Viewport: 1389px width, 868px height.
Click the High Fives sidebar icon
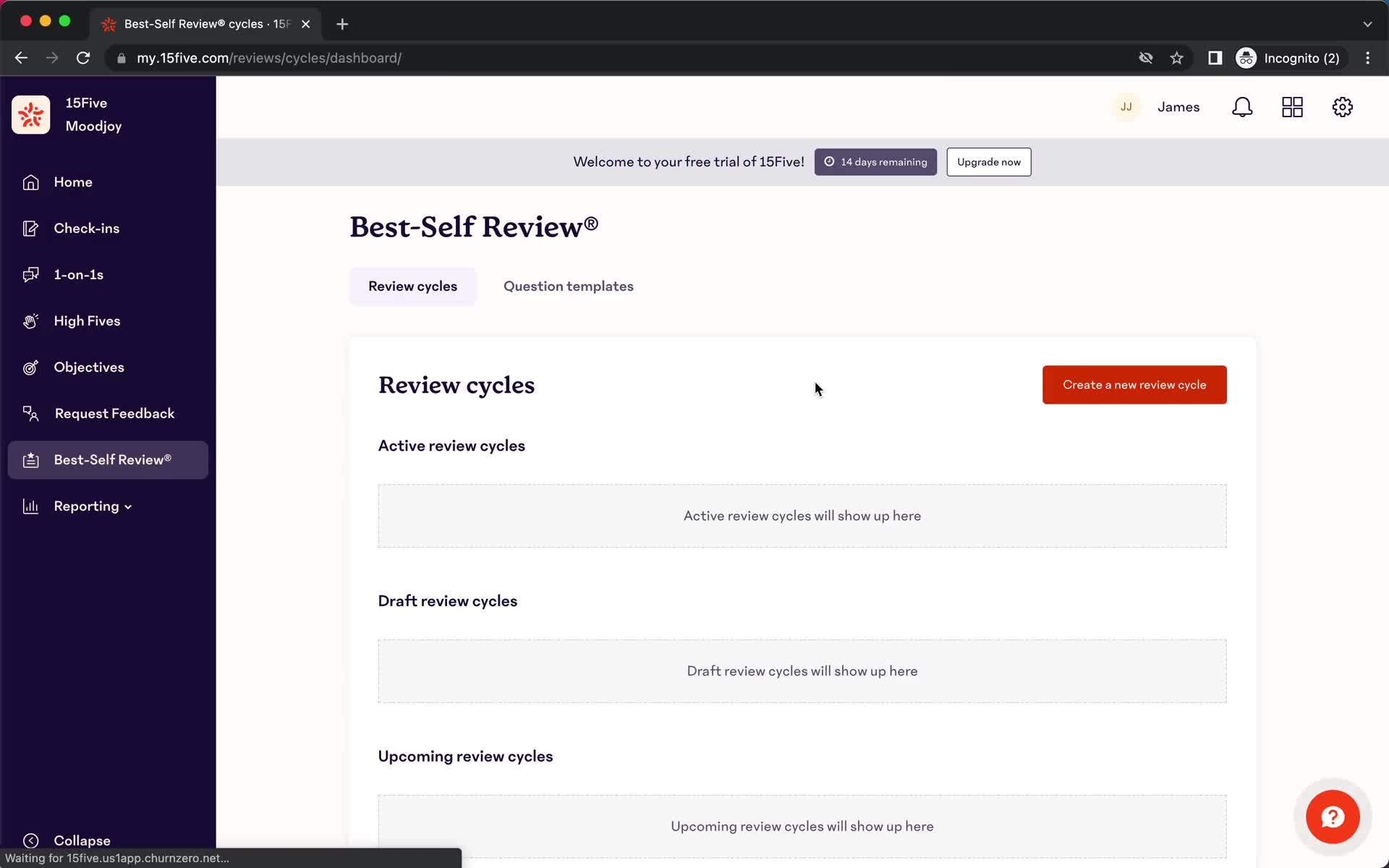(x=29, y=320)
